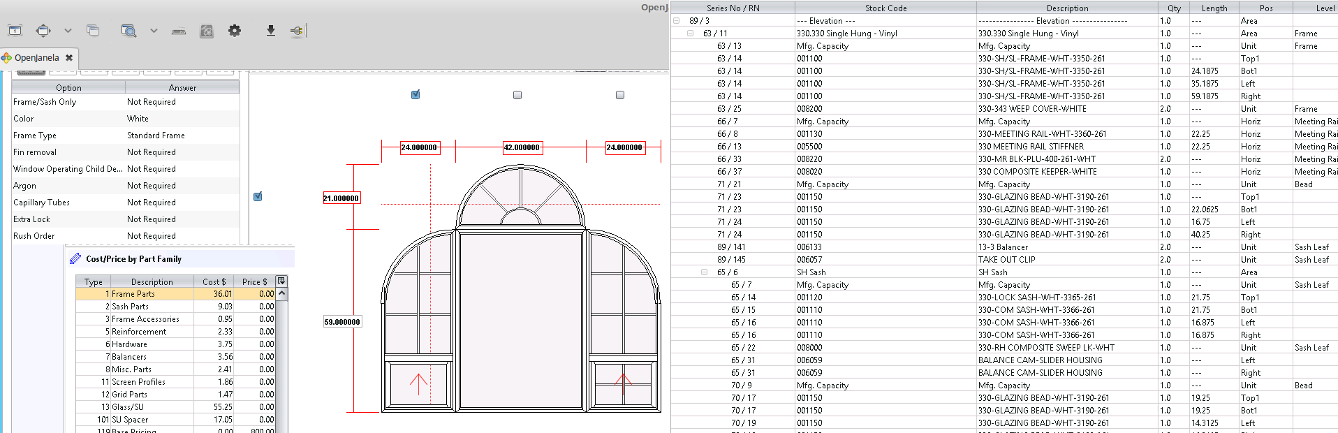
Task: Collapse the 65 / 6 SH Sash node
Action: (705, 272)
